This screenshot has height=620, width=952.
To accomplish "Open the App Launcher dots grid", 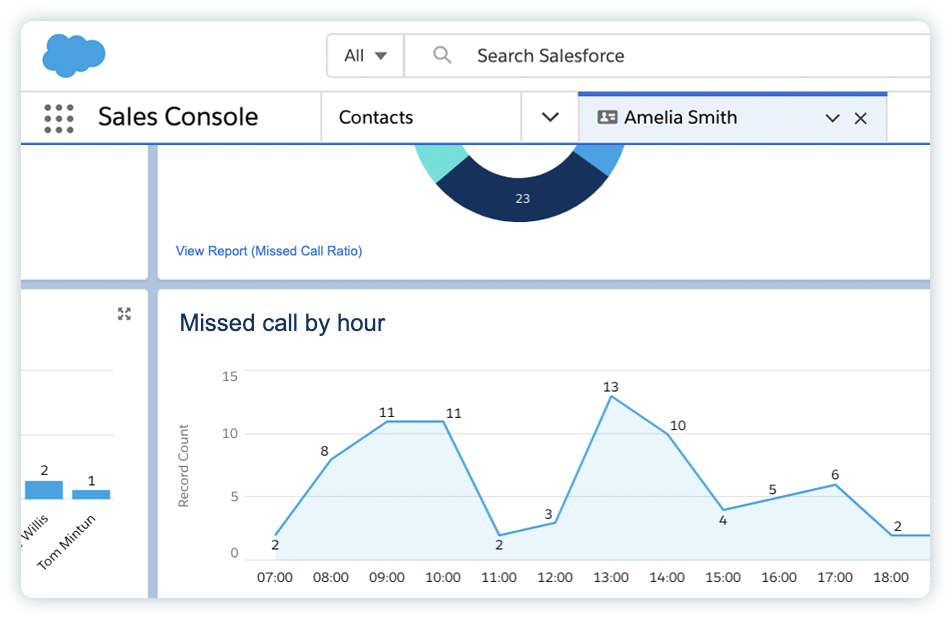I will point(59,118).
